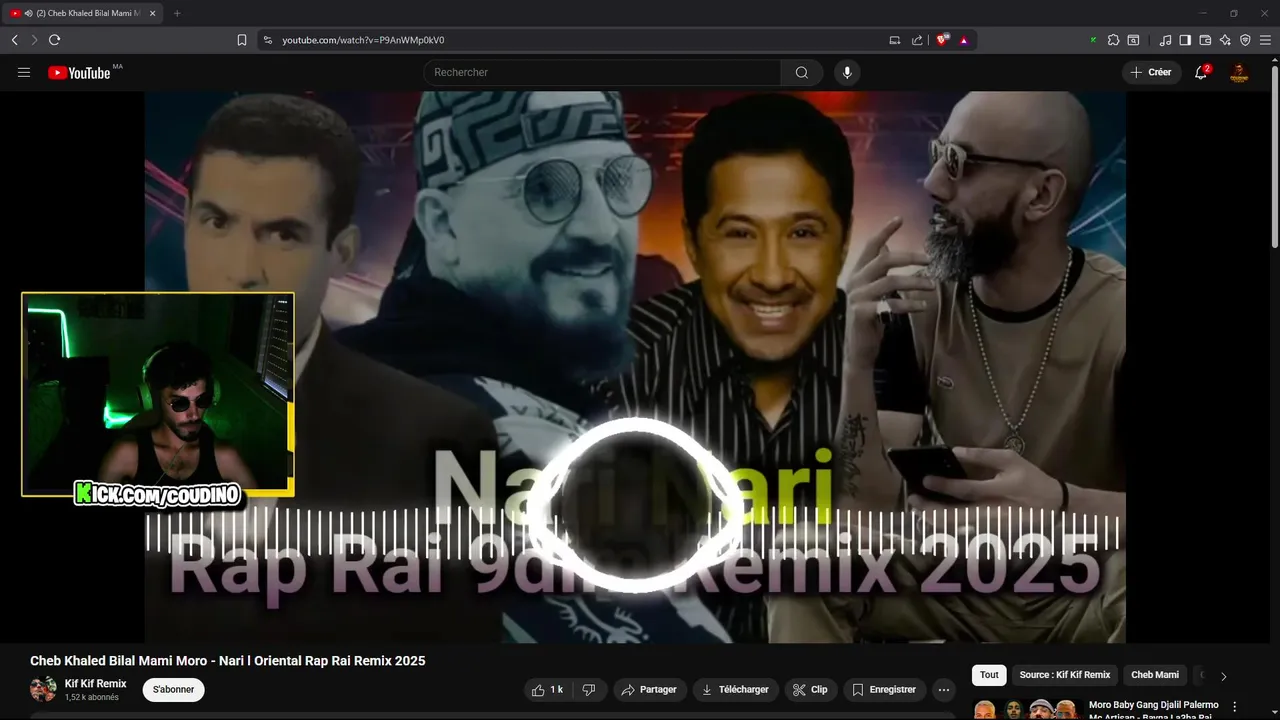Click the video title text

[228, 661]
